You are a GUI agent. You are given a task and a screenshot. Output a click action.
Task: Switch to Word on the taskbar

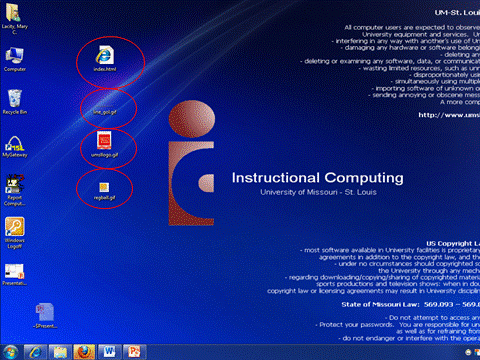pos(110,352)
